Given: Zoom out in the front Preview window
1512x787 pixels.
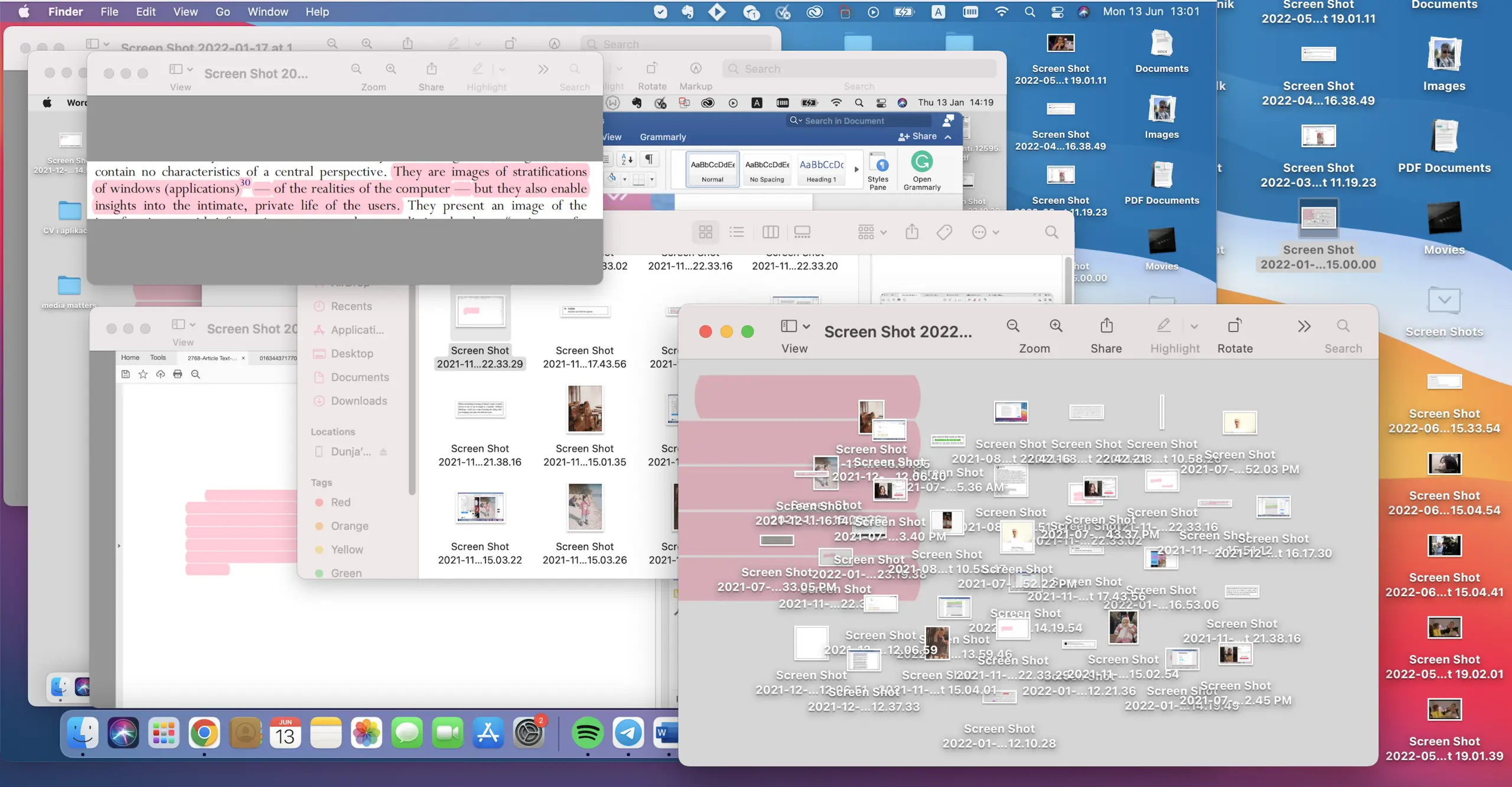Looking at the screenshot, I should [x=1013, y=326].
